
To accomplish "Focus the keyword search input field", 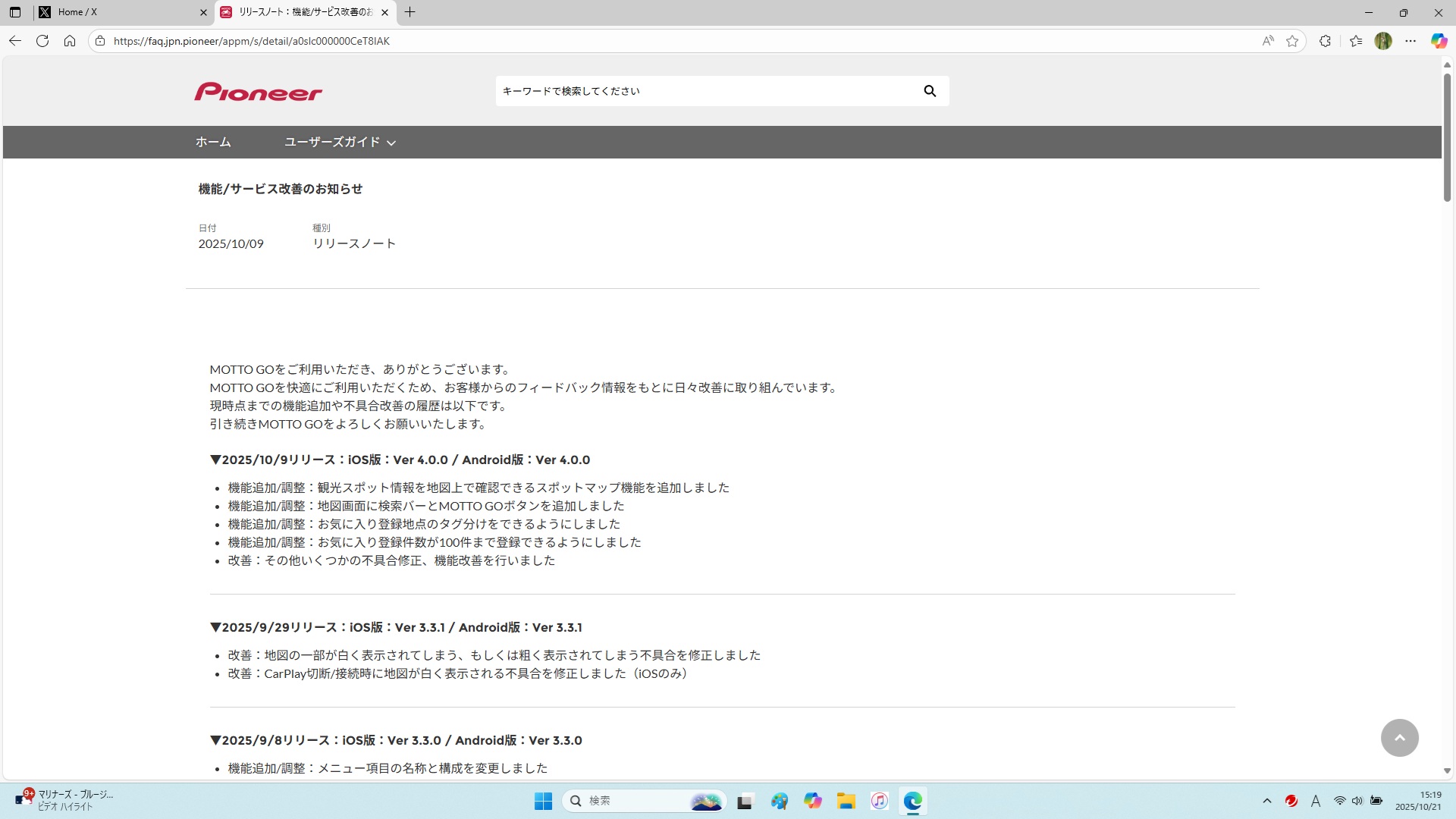I will coord(705,91).
